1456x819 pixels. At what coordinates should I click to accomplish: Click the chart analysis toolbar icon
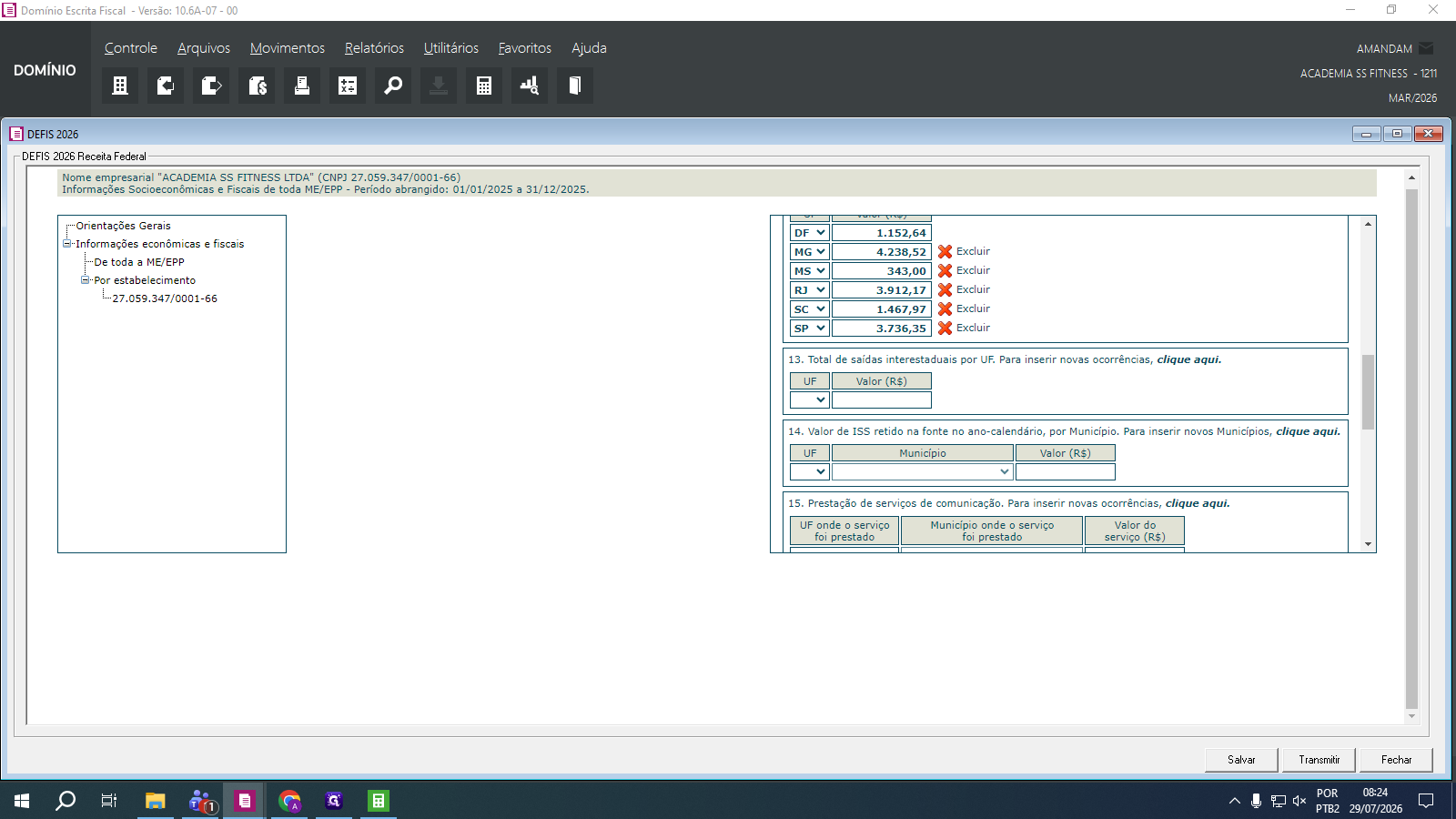(530, 86)
